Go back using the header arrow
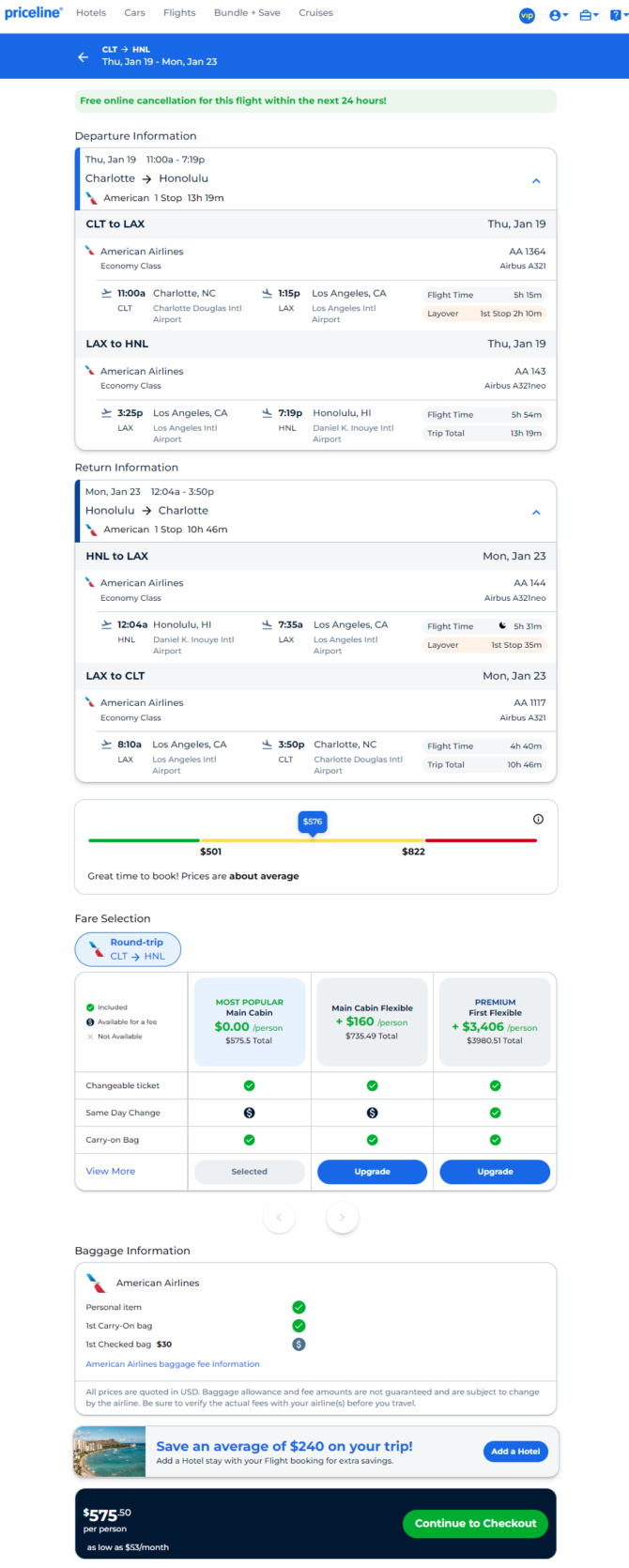Screen dimensions: 629x1568 [83, 56]
